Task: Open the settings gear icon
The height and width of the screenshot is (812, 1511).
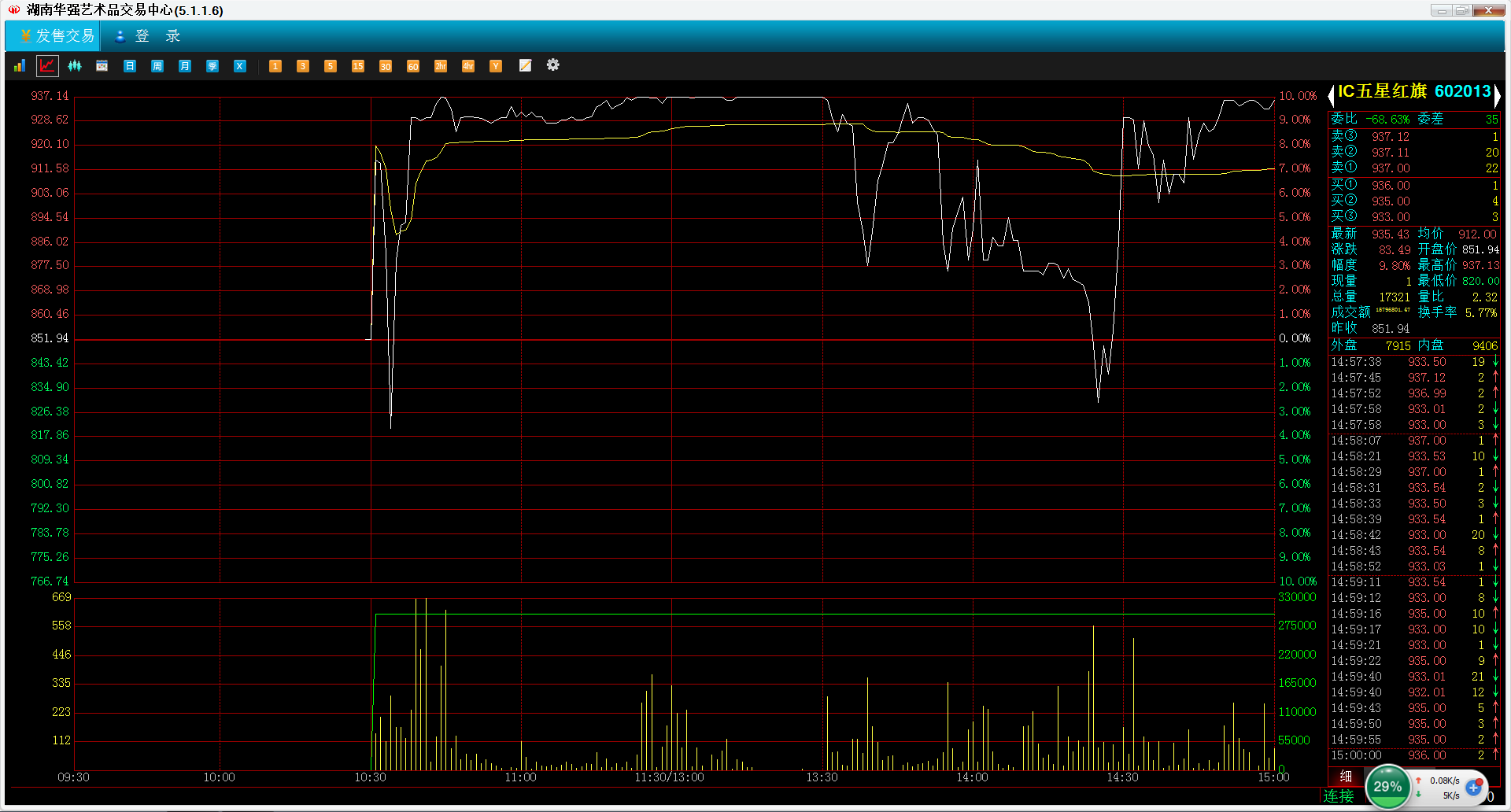Action: point(553,65)
